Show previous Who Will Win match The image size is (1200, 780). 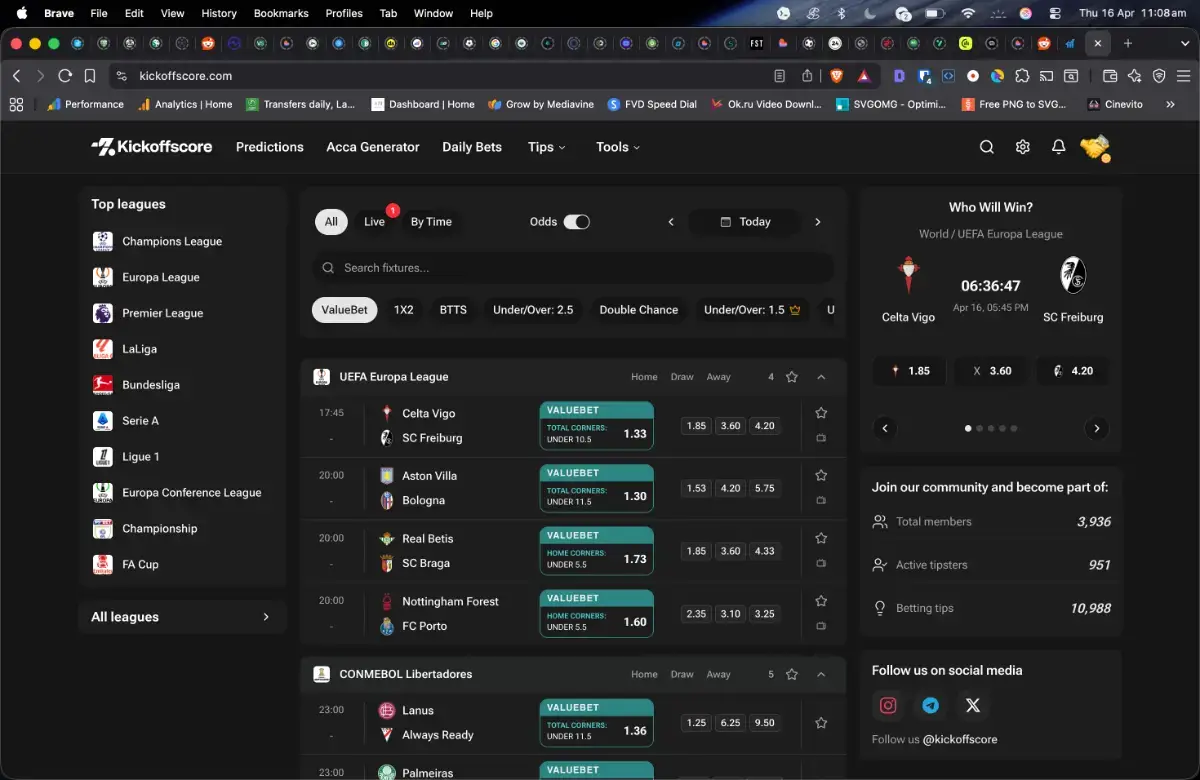885,428
